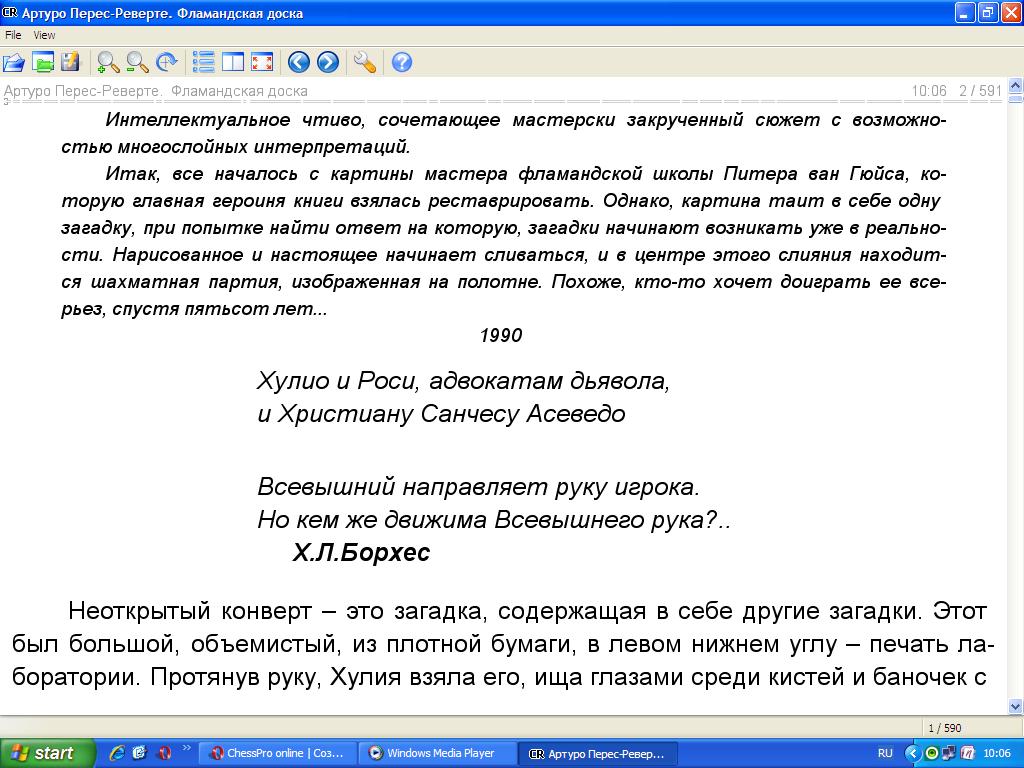Switch to Windows Media Player taskbar button
This screenshot has width=1024, height=768.
(439, 753)
